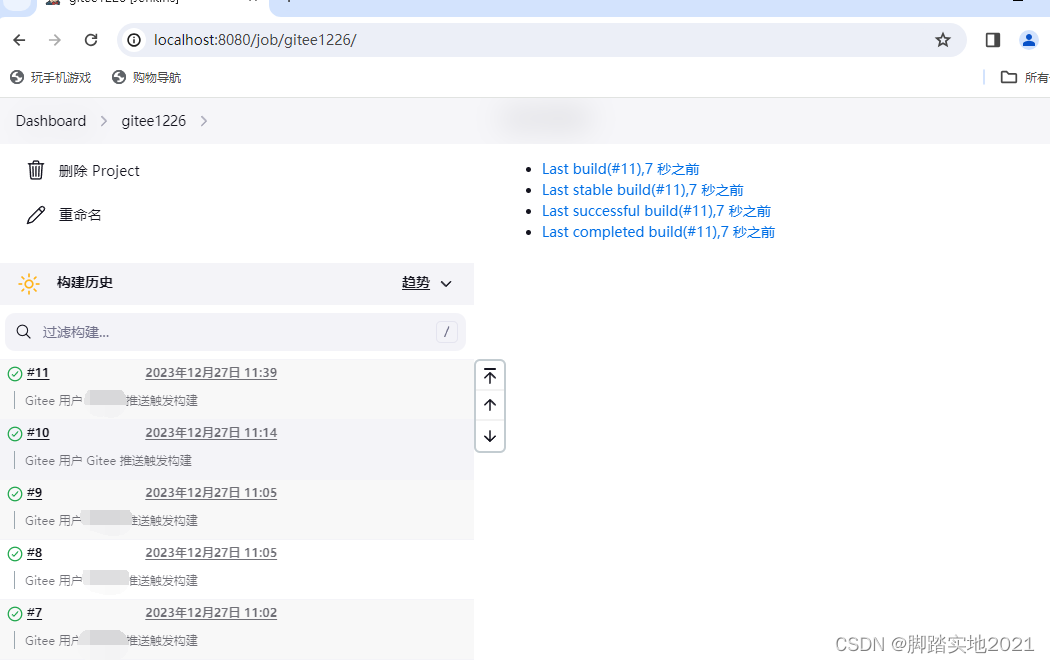Open build #8
The image size is (1050, 663).
point(34,553)
